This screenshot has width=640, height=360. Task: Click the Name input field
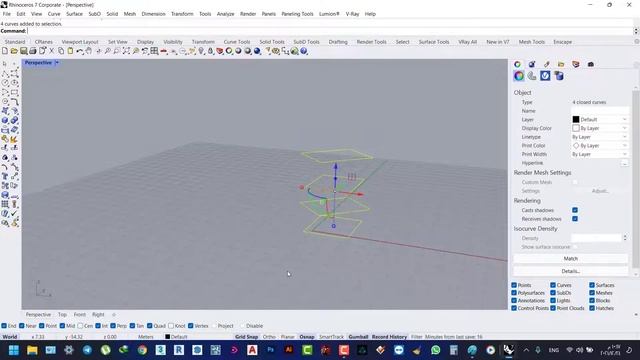[x=600, y=111]
